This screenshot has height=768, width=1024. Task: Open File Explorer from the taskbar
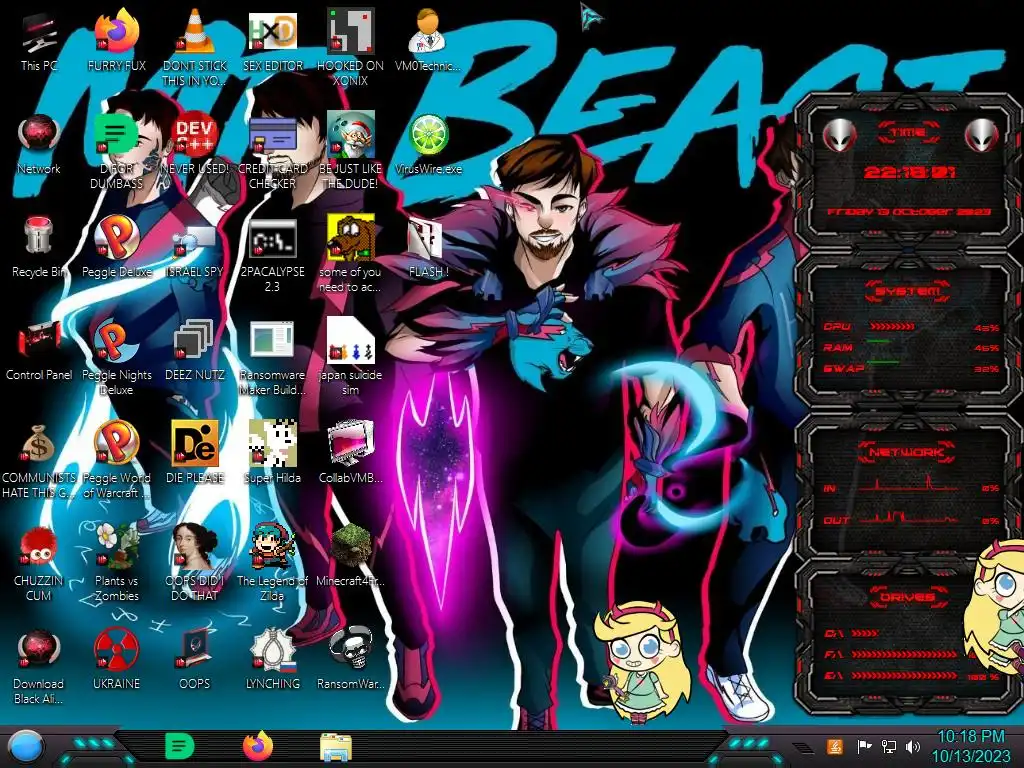tap(336, 747)
